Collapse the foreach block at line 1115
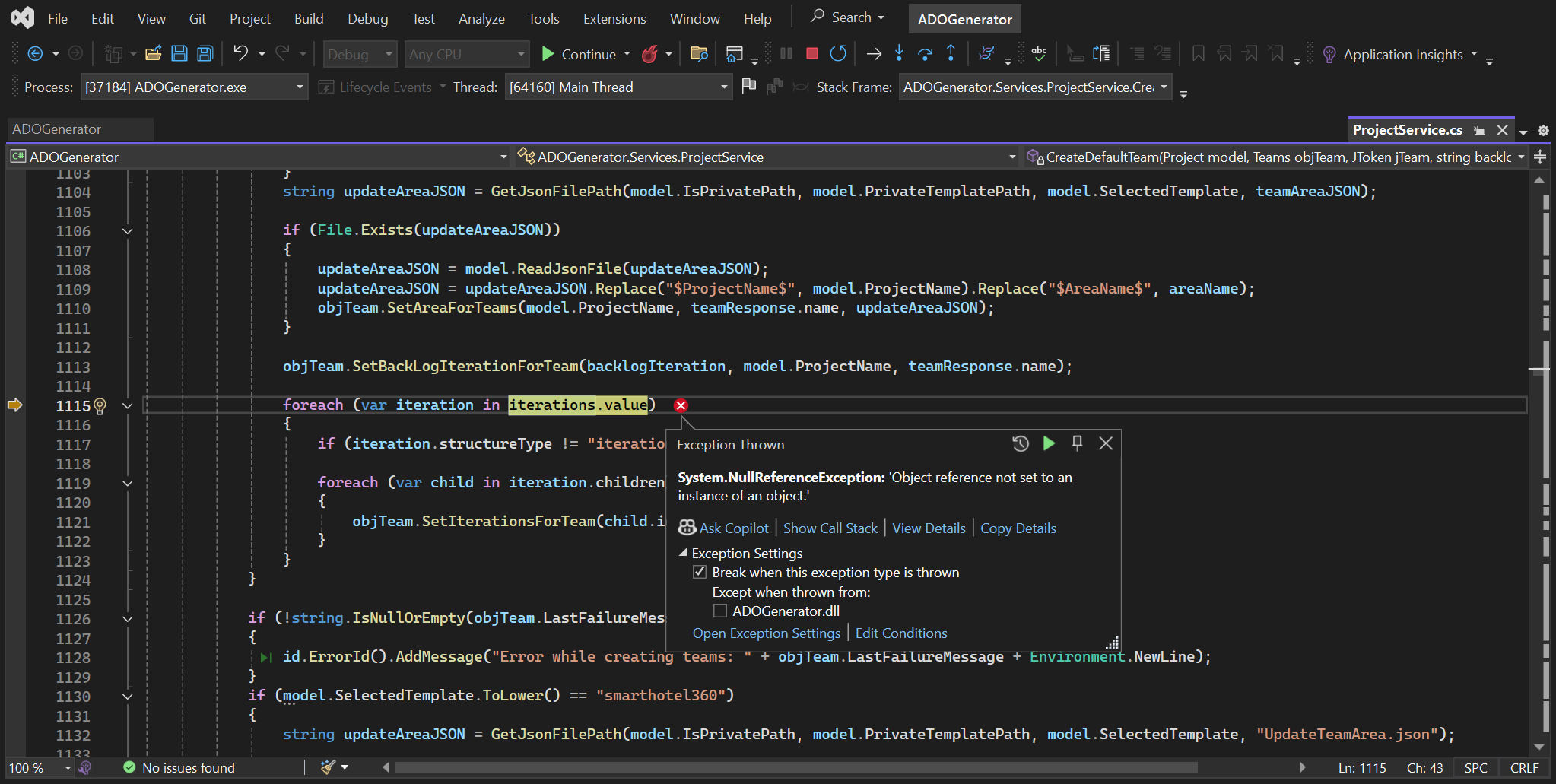The width and height of the screenshot is (1556, 784). (128, 405)
